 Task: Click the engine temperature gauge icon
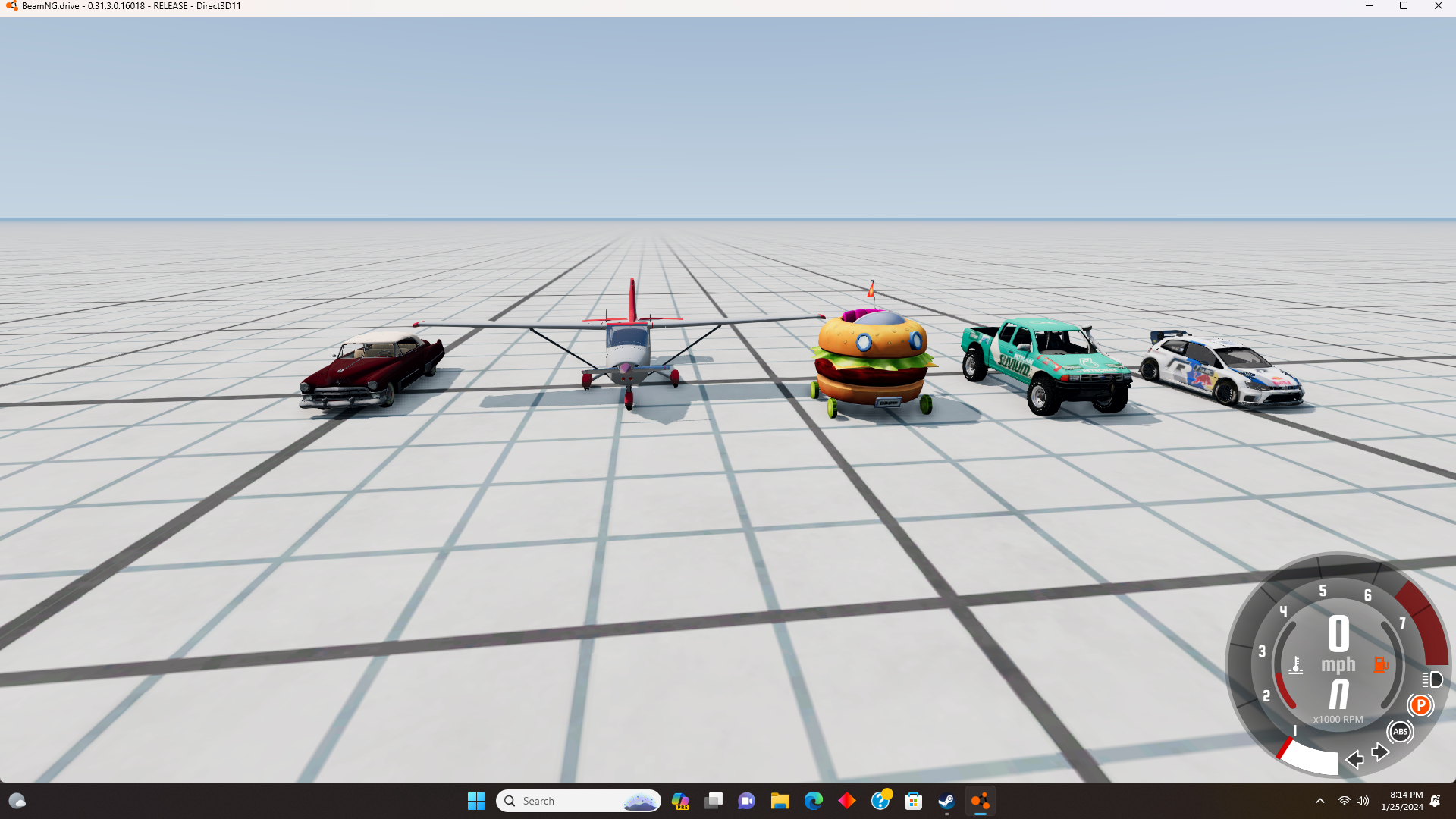[x=1296, y=666]
